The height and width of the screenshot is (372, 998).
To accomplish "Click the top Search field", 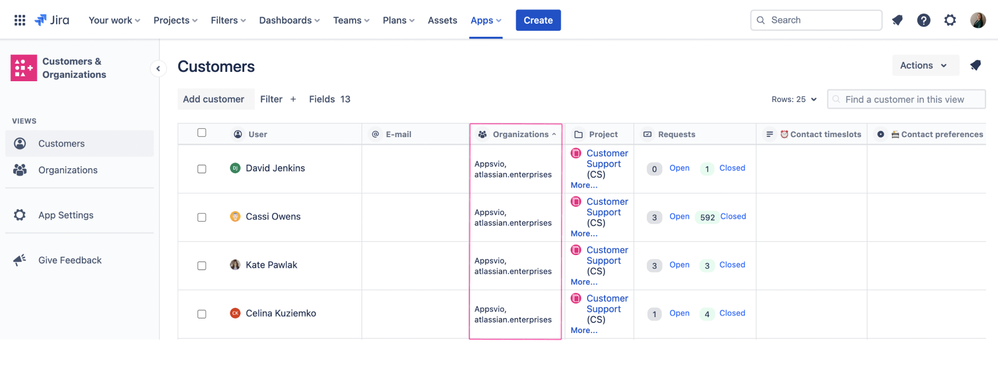I will (817, 20).
